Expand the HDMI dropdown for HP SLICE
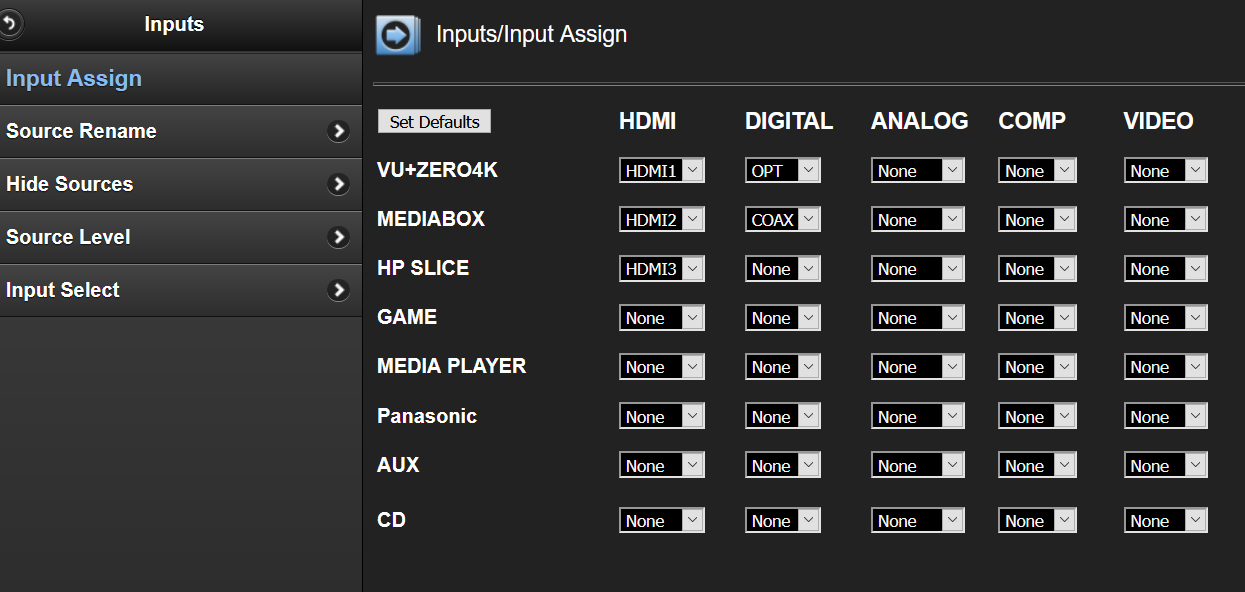This screenshot has width=1245, height=592. pos(661,269)
